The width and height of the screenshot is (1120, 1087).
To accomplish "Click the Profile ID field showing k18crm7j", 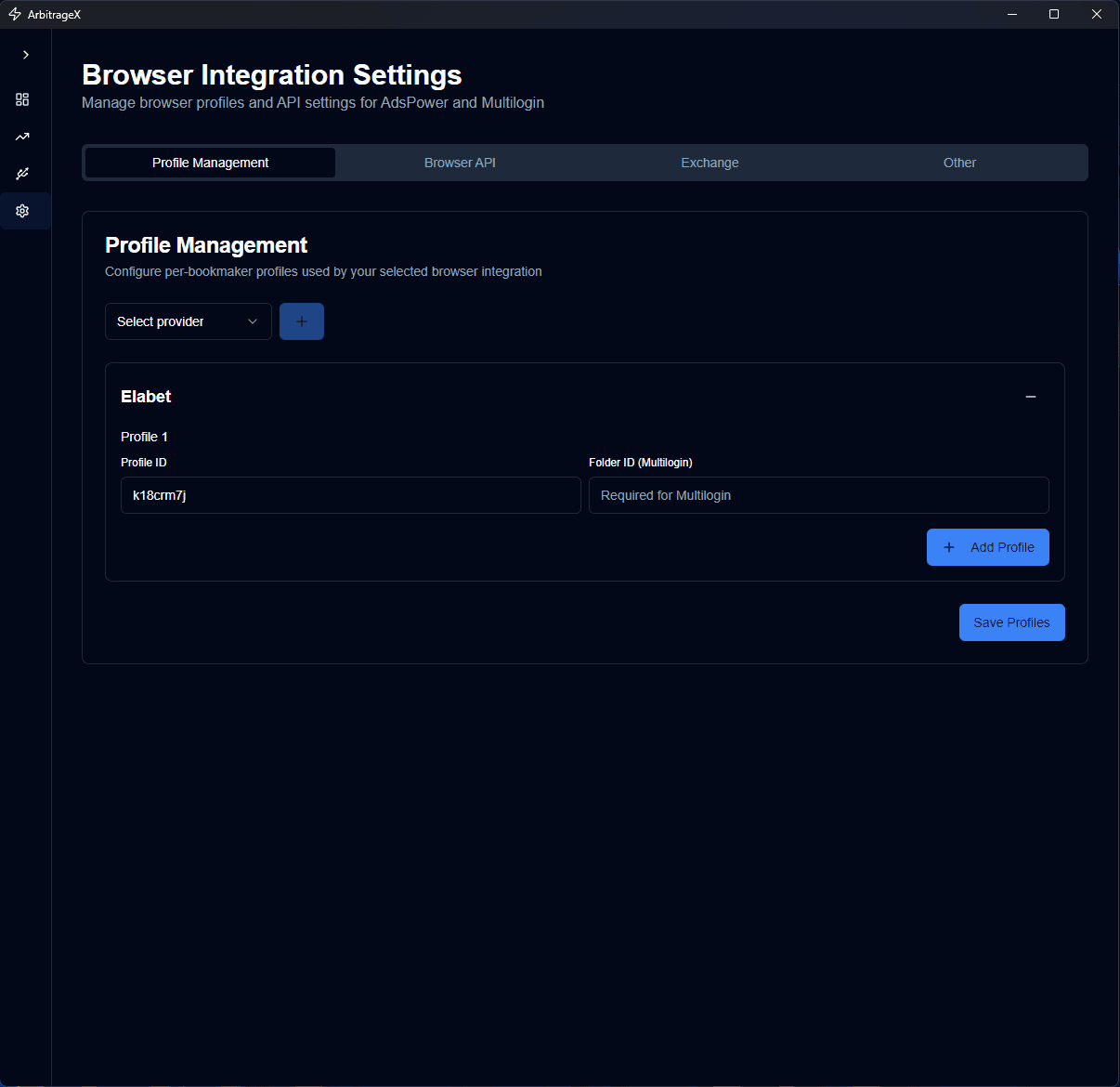I will click(350, 495).
